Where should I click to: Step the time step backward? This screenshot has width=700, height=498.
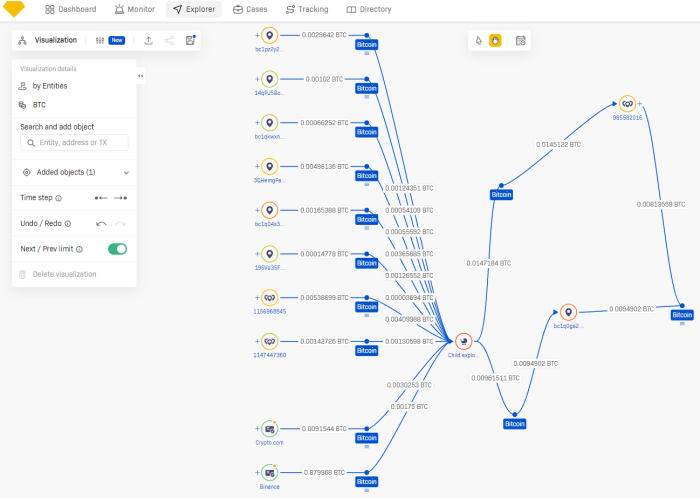[101, 198]
